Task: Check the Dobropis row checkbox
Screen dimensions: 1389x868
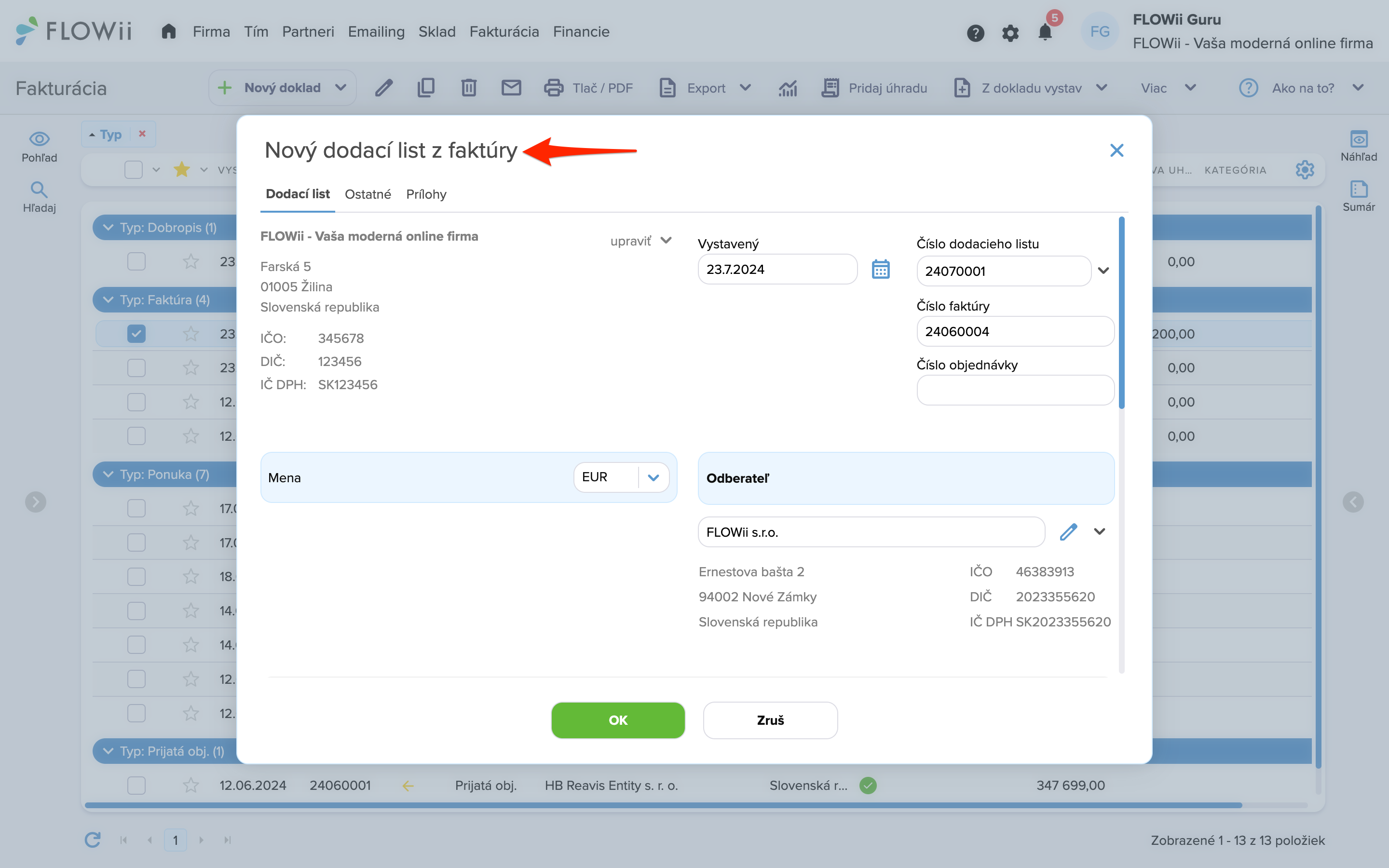Action: coord(136,261)
